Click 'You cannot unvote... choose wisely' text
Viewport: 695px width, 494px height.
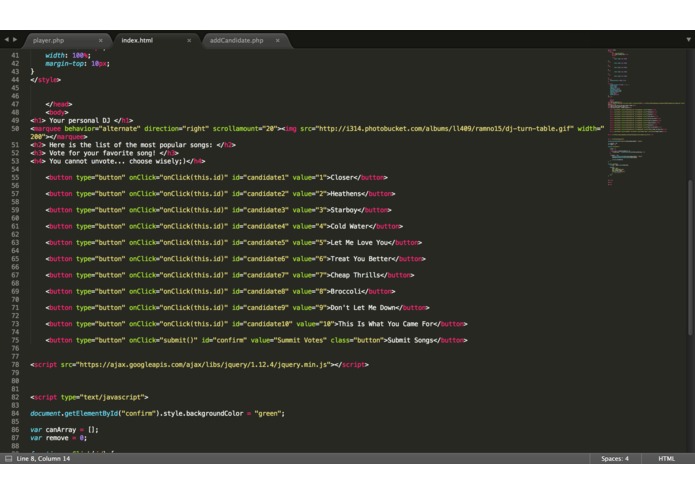115,161
